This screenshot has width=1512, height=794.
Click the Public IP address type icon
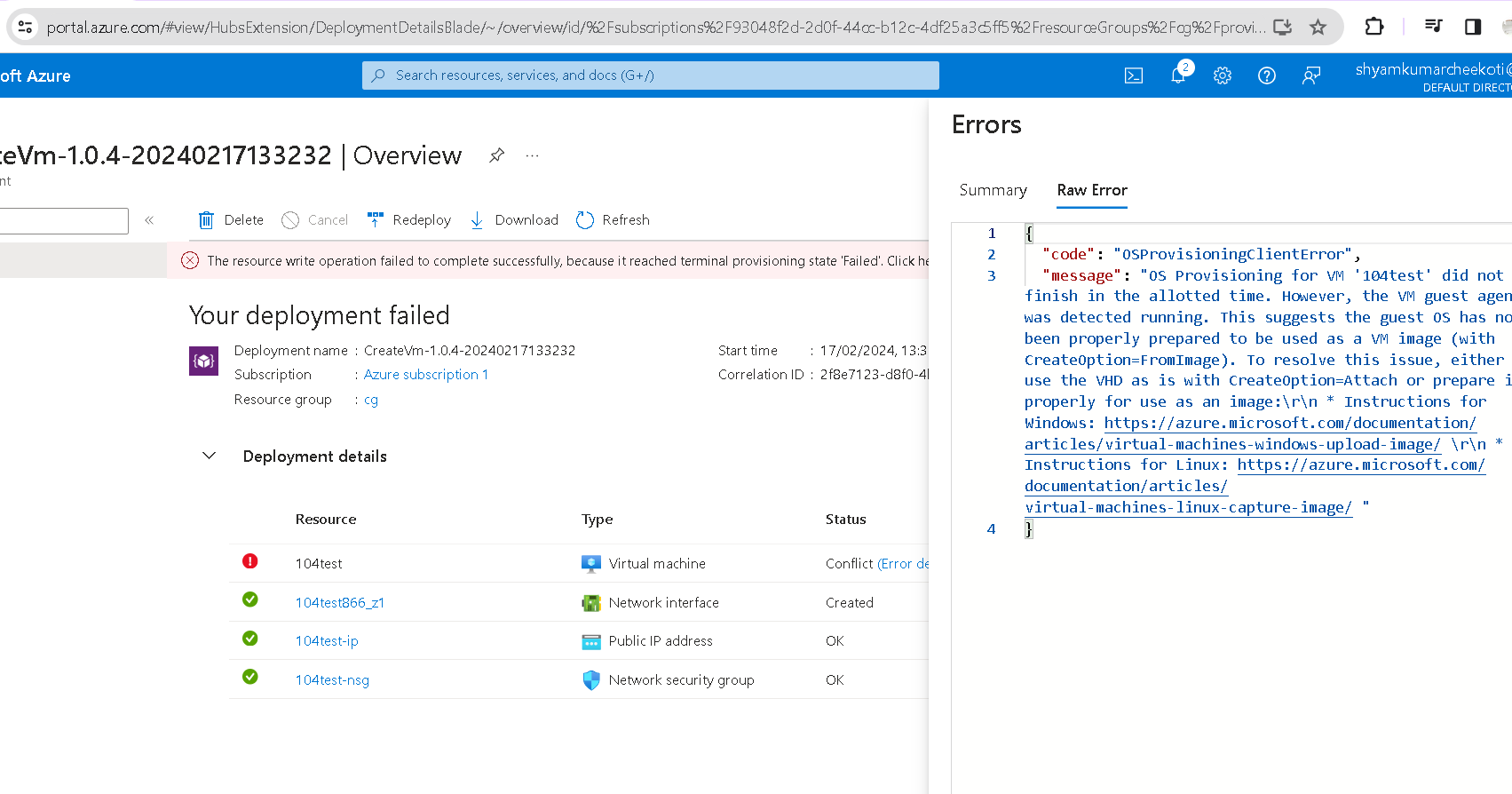point(591,641)
